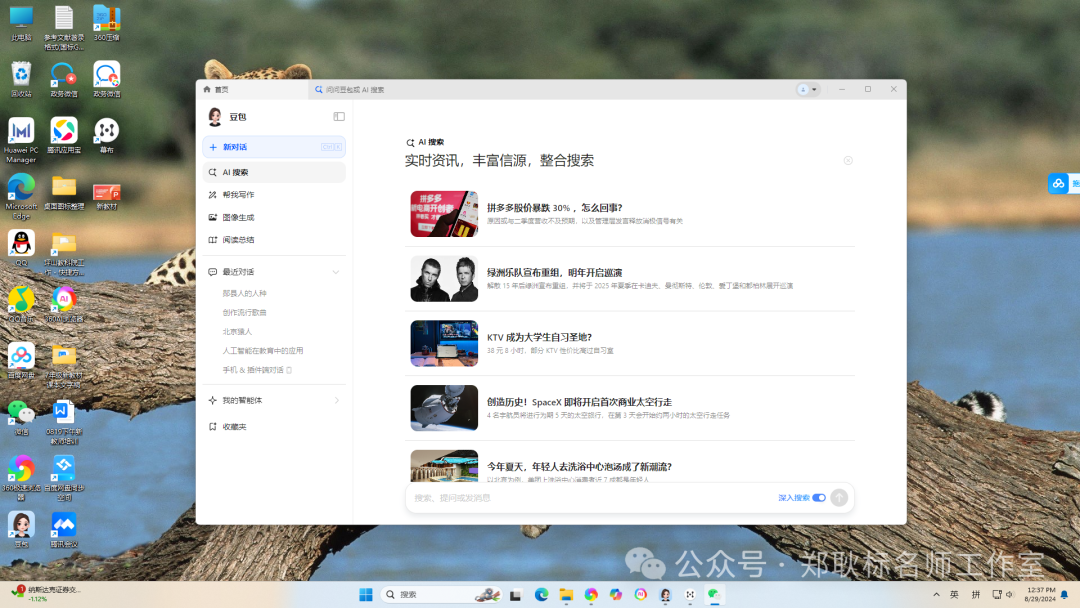Click the SpaceX capsule thumbnail
This screenshot has width=1080, height=608.
[444, 408]
